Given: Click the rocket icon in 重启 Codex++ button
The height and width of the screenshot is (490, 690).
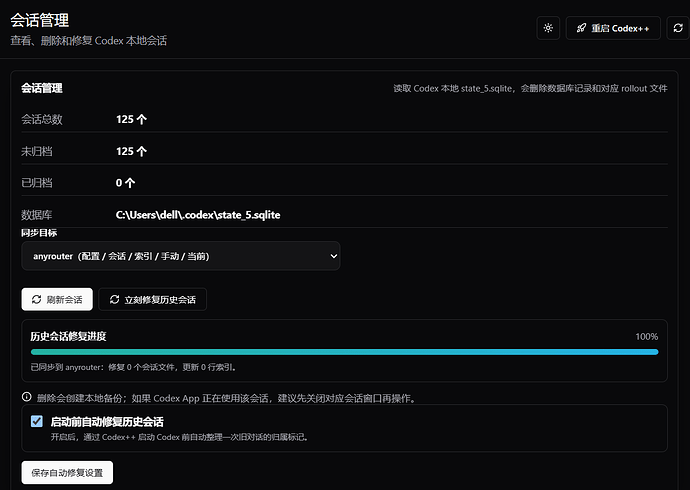Looking at the screenshot, I should [x=581, y=28].
